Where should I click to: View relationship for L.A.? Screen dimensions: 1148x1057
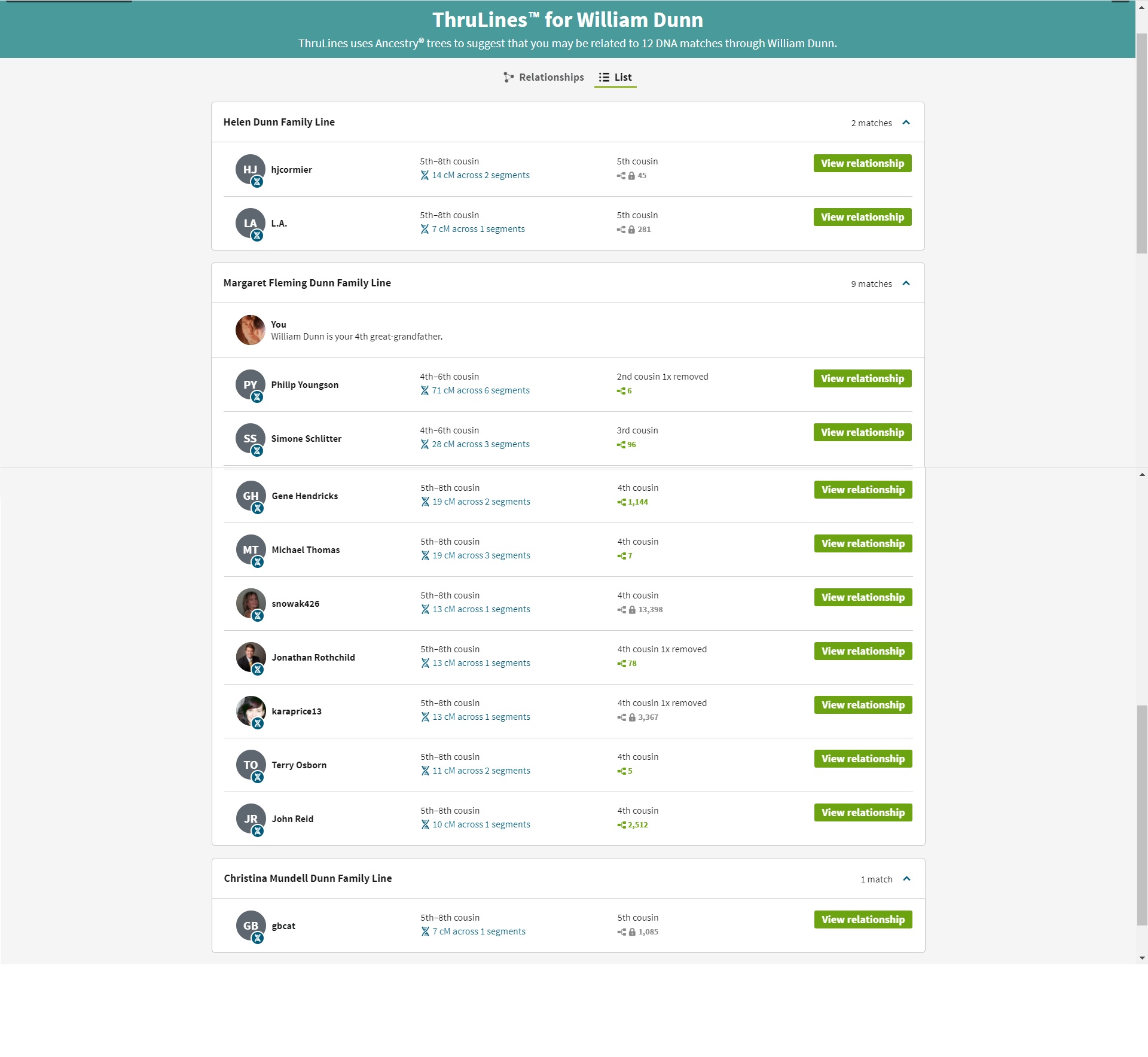point(862,217)
